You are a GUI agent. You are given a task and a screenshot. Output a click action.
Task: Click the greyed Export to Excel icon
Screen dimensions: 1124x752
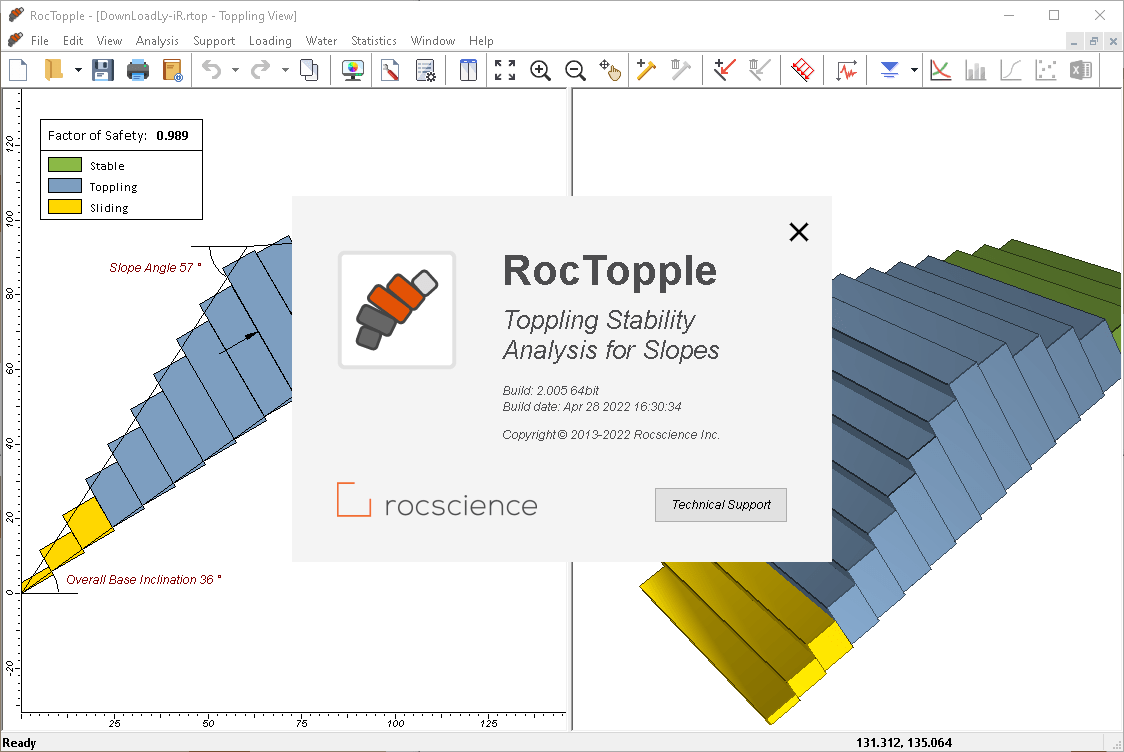pos(1081,70)
